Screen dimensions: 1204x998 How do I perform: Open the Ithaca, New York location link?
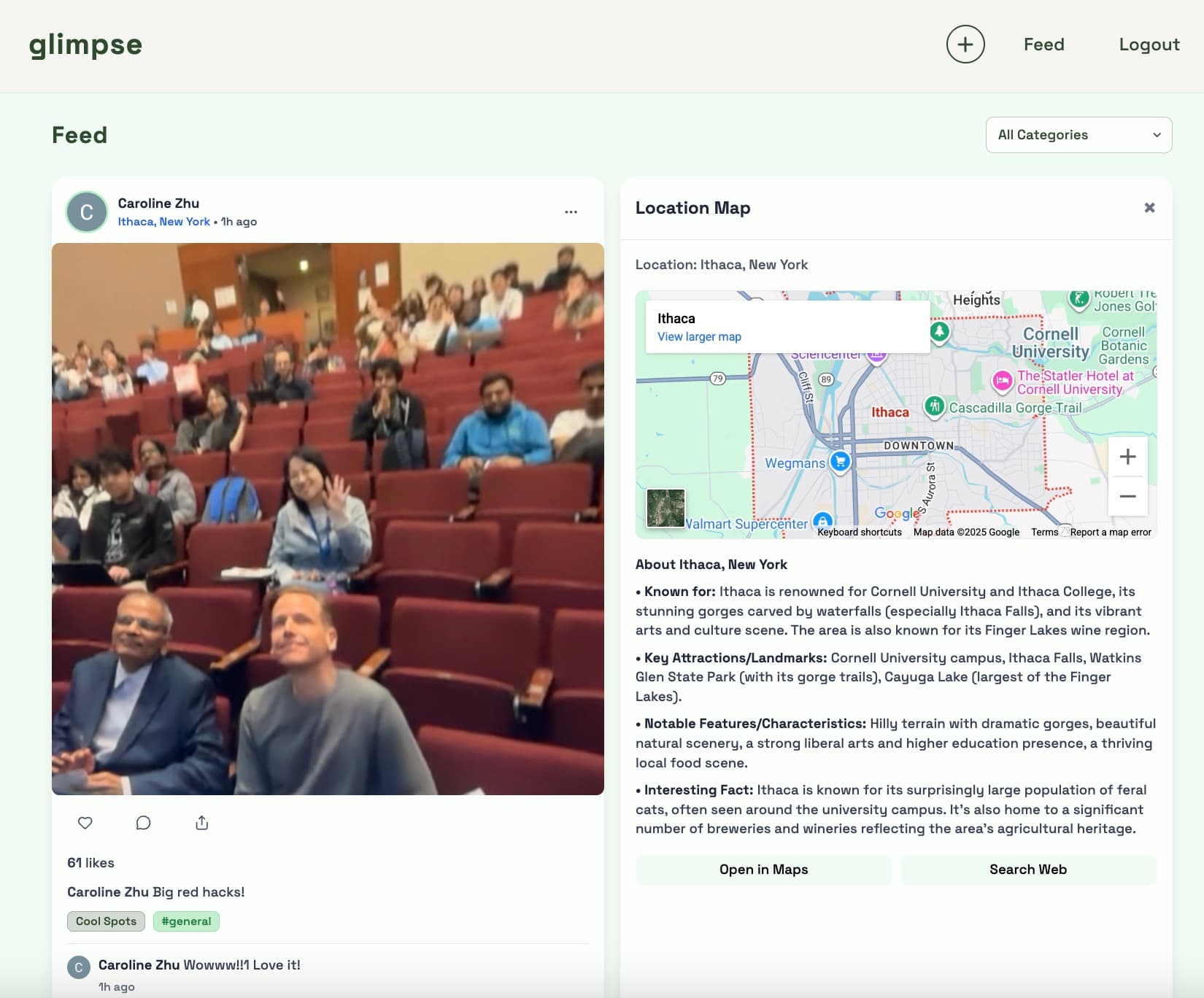[163, 222]
